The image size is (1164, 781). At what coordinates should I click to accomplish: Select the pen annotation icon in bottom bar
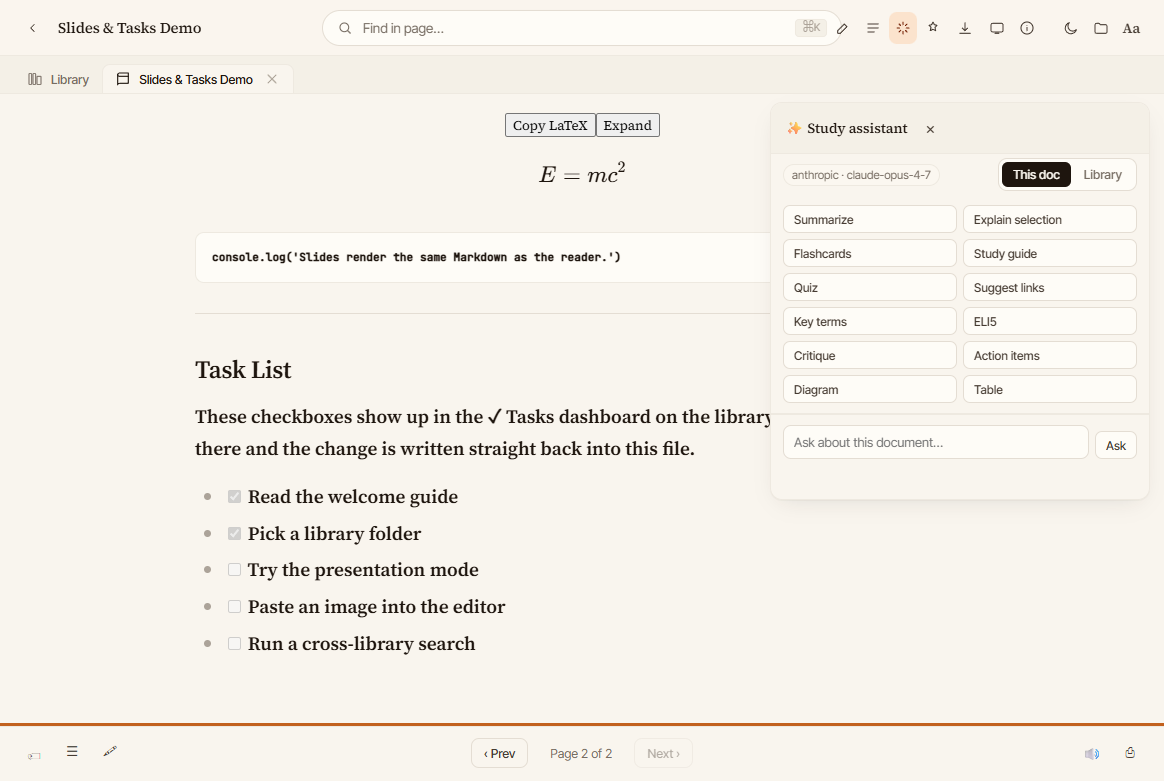(110, 751)
